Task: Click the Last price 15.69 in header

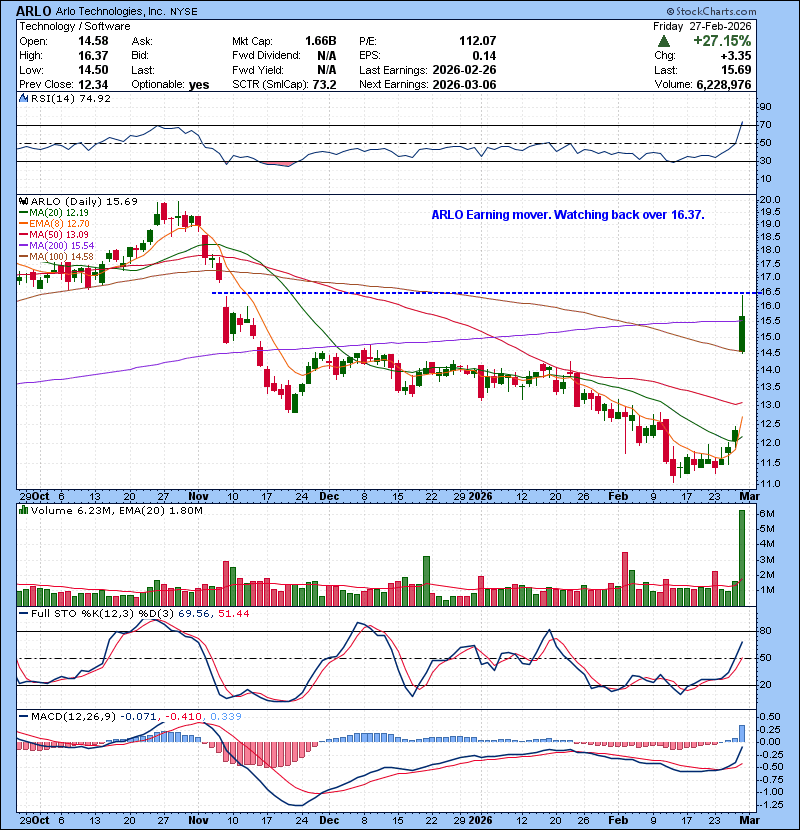Action: click(738, 70)
